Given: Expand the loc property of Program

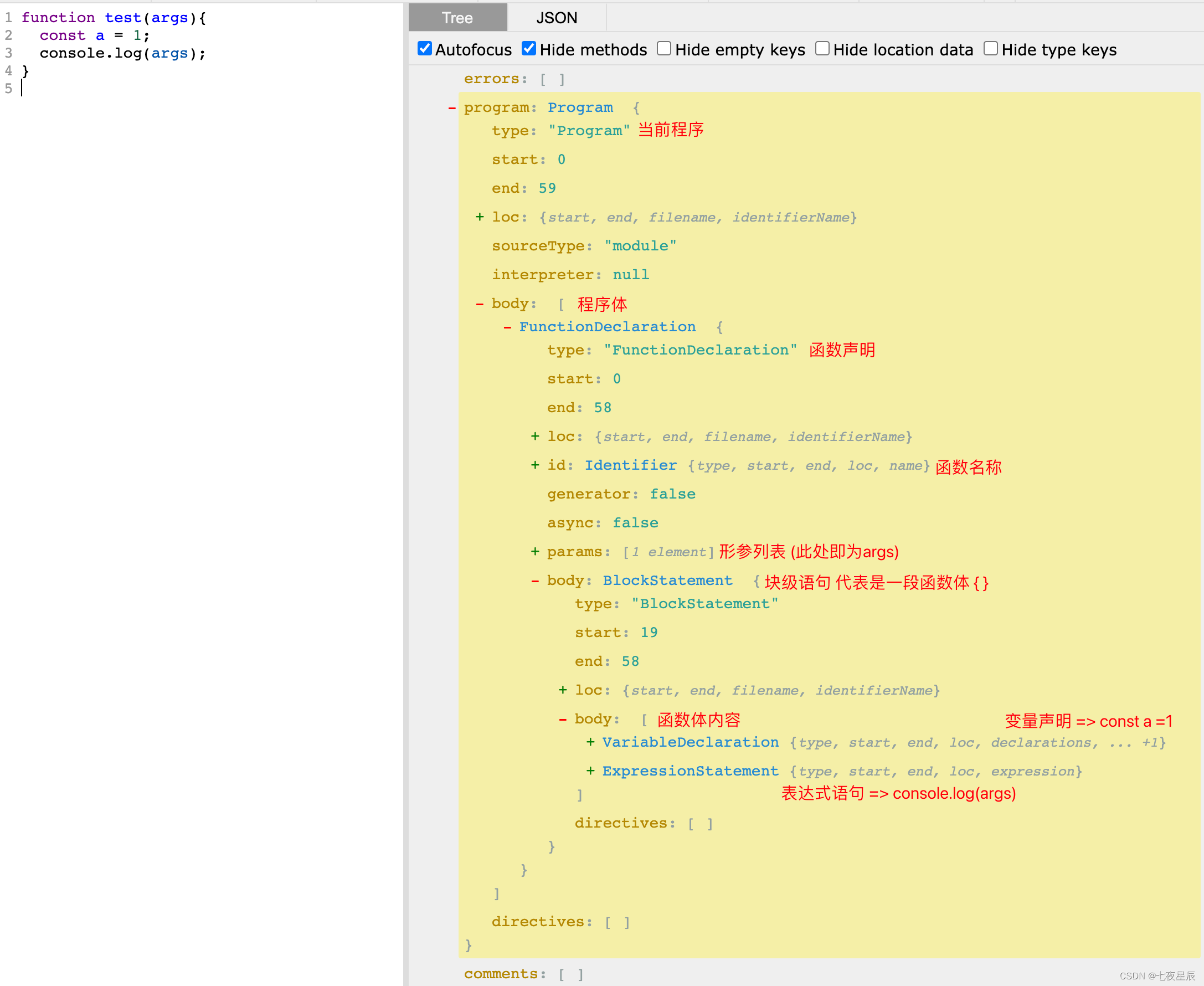Looking at the screenshot, I should pyautogui.click(x=481, y=217).
